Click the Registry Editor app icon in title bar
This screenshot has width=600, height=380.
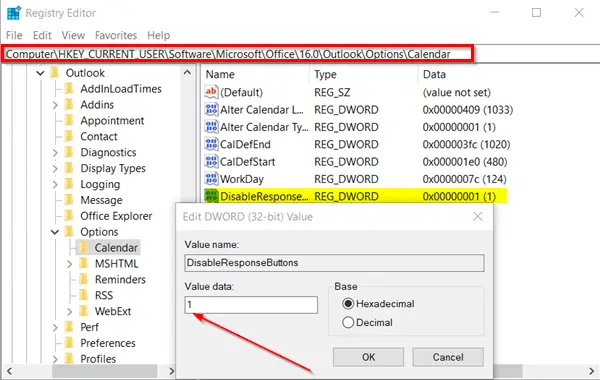click(14, 13)
